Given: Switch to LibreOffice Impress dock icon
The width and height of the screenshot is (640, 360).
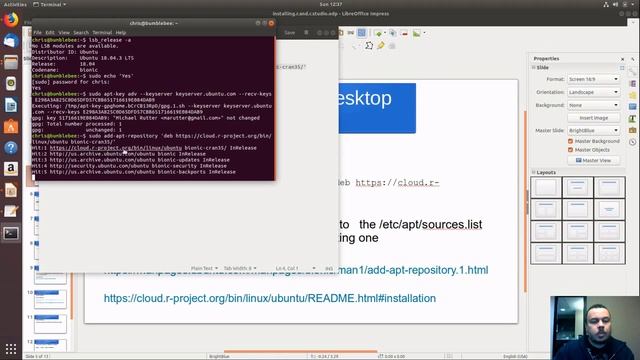Looking at the screenshot, I should pyautogui.click(x=11, y=190).
